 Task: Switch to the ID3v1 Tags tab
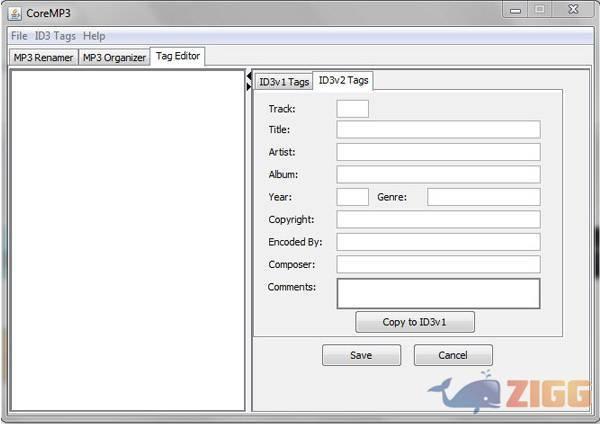(284, 82)
